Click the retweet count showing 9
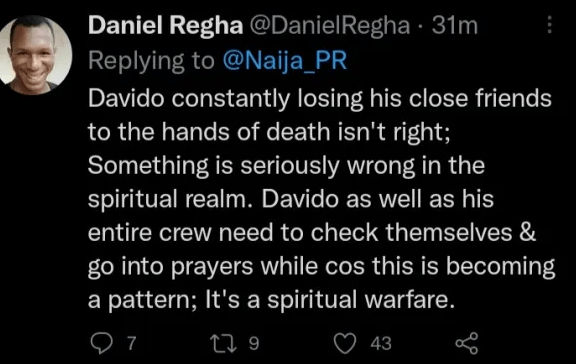The width and height of the screenshot is (576, 364). (254, 343)
